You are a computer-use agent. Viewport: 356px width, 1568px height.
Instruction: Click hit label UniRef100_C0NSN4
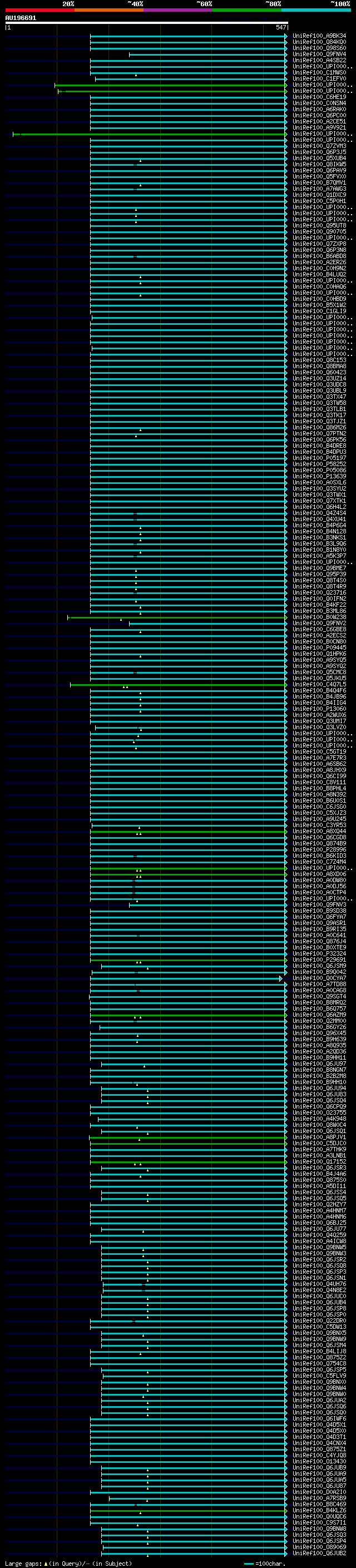(319, 103)
